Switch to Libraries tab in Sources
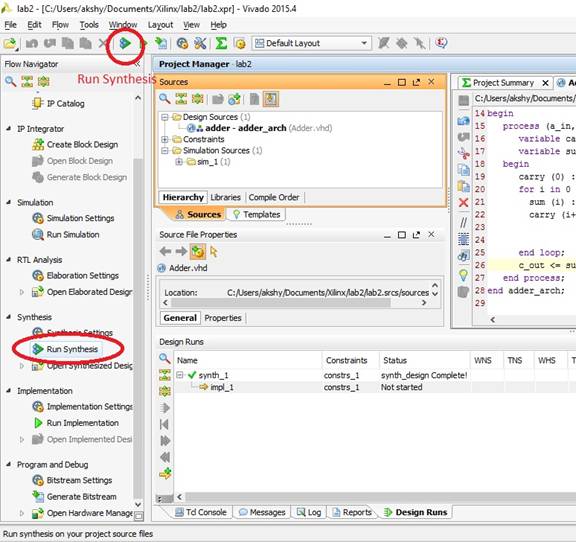Image resolution: width=576 pixels, height=542 pixels. tap(226, 197)
